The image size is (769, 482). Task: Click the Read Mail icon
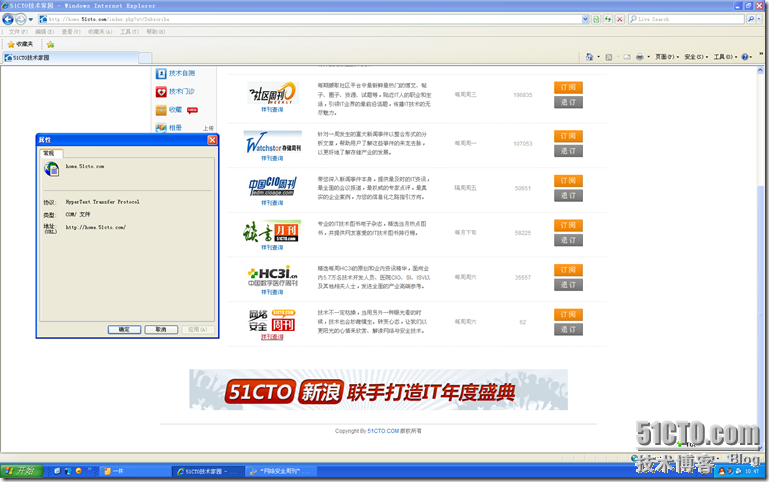(627, 57)
